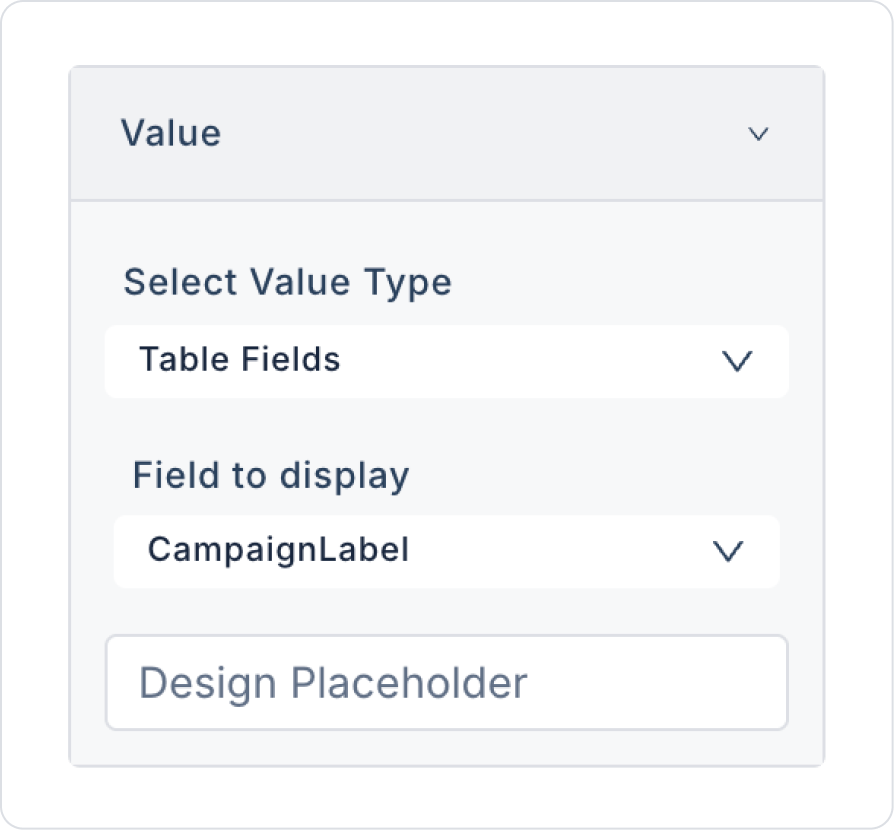Place cursor in Design Placeholder text box
The image size is (894, 830).
coord(446,683)
